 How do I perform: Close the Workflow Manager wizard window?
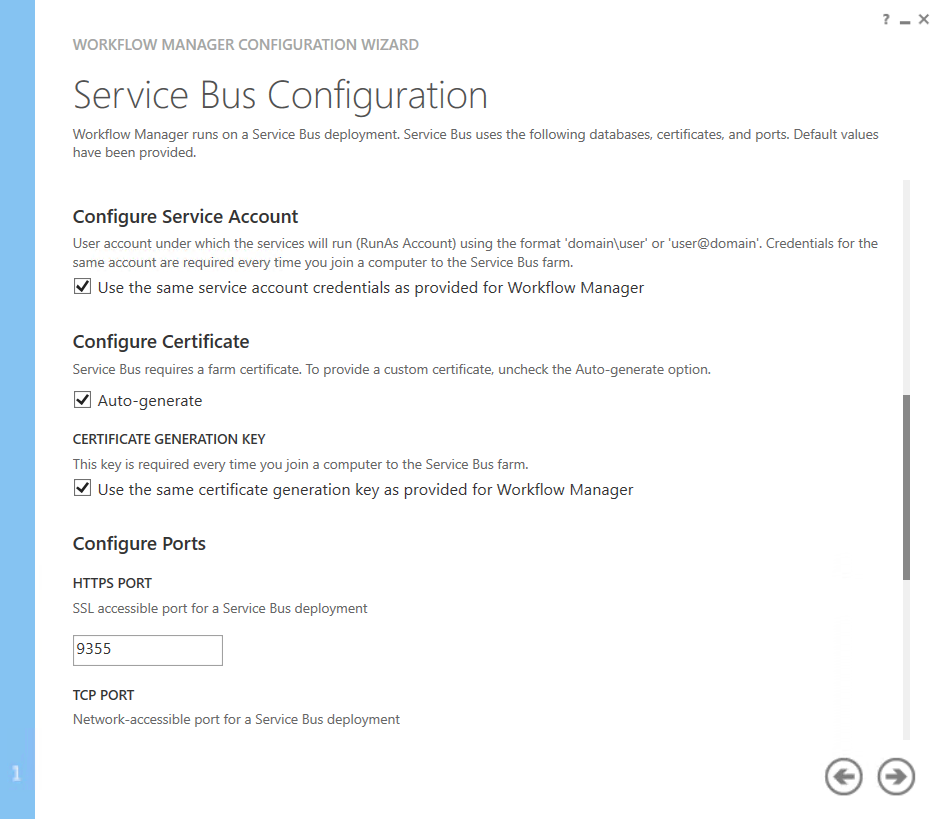click(923, 20)
